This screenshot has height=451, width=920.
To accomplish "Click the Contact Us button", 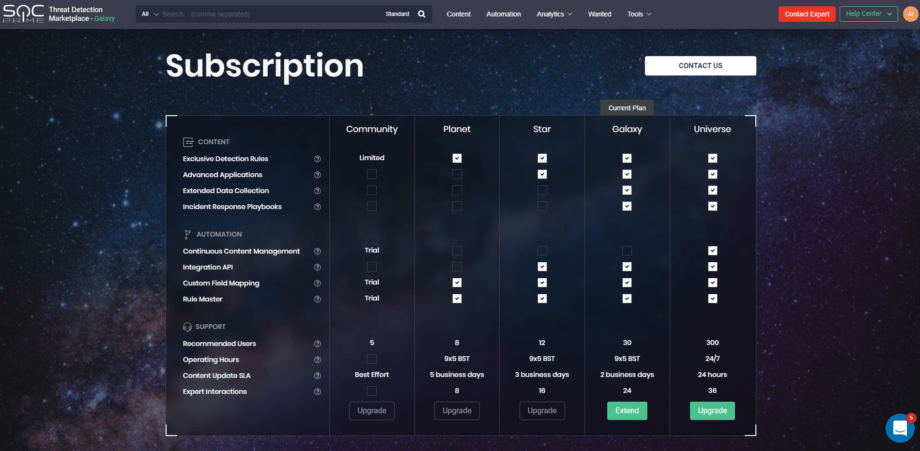I will point(700,66).
